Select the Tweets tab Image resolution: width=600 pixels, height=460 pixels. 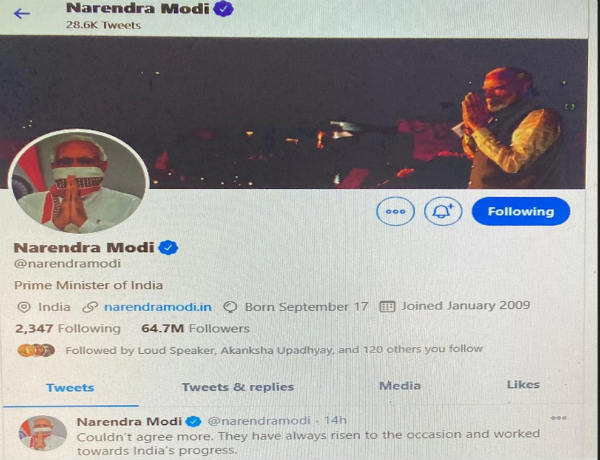click(70, 388)
